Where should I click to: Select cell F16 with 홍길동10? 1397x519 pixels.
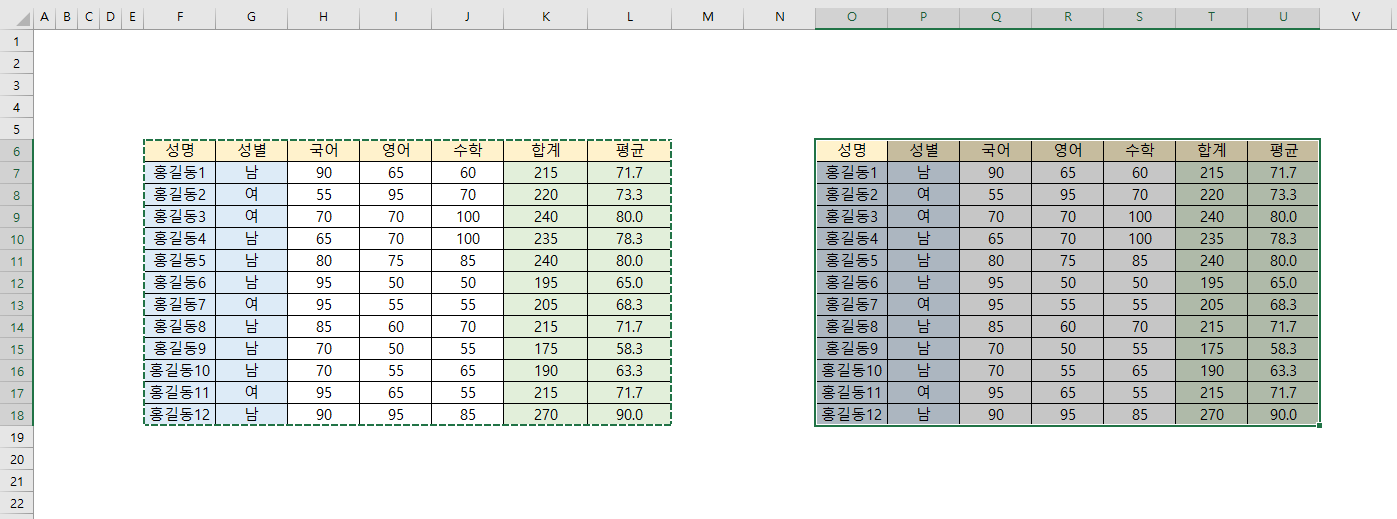pos(179,370)
